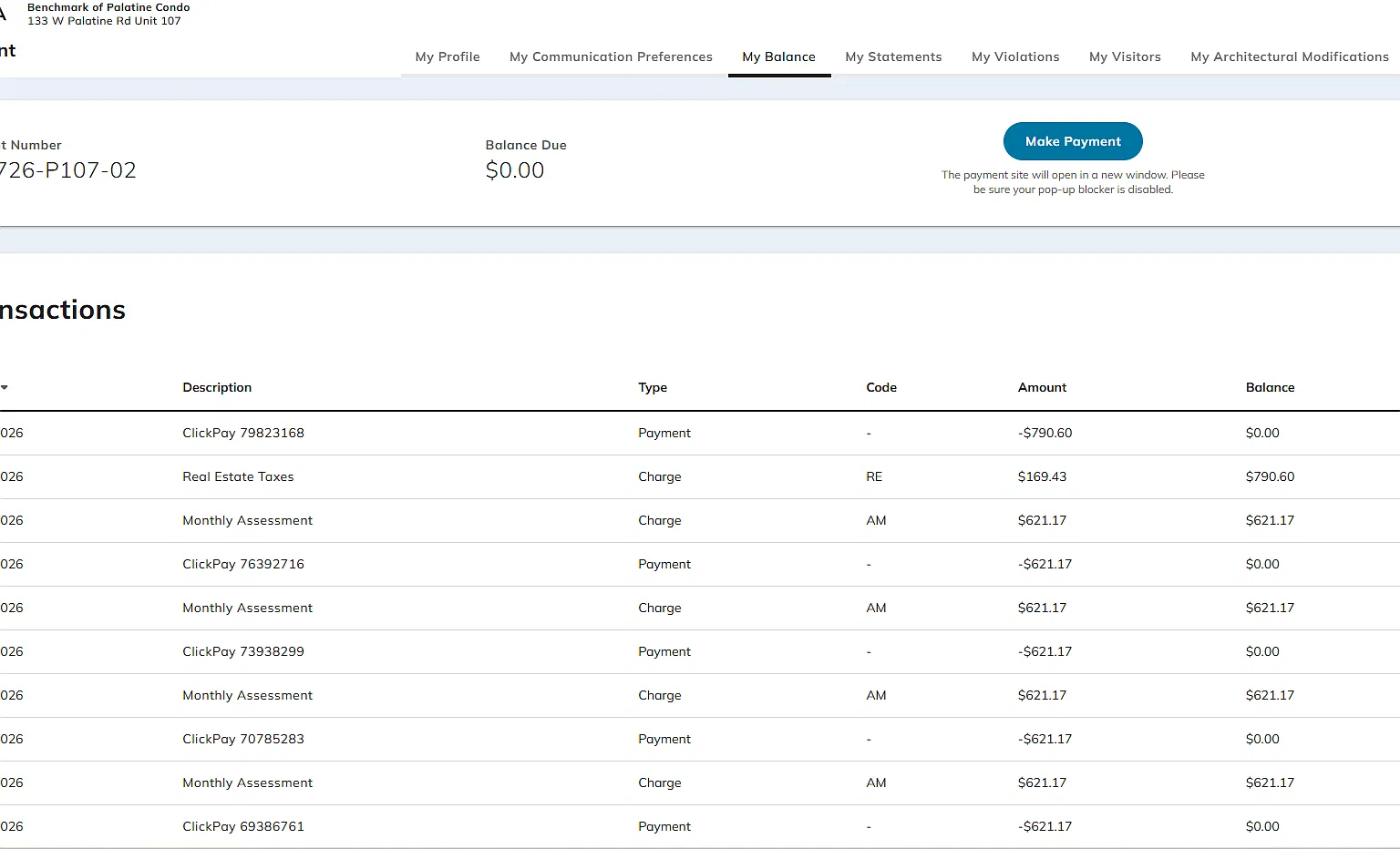Image resolution: width=1400 pixels, height=849 pixels.
Task: Click the RE code cell
Action: [874, 476]
